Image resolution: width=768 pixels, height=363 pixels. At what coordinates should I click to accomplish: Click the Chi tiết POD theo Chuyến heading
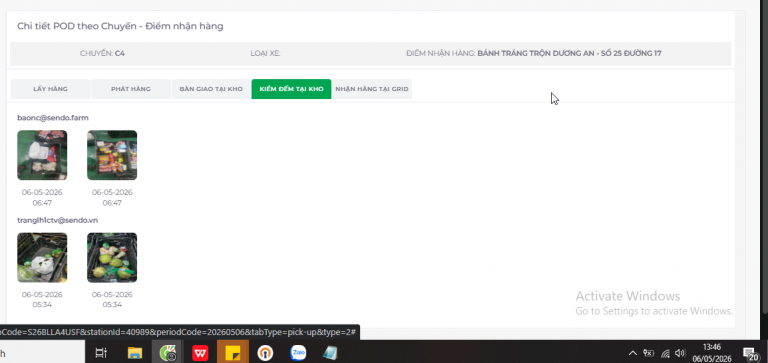tap(120, 26)
